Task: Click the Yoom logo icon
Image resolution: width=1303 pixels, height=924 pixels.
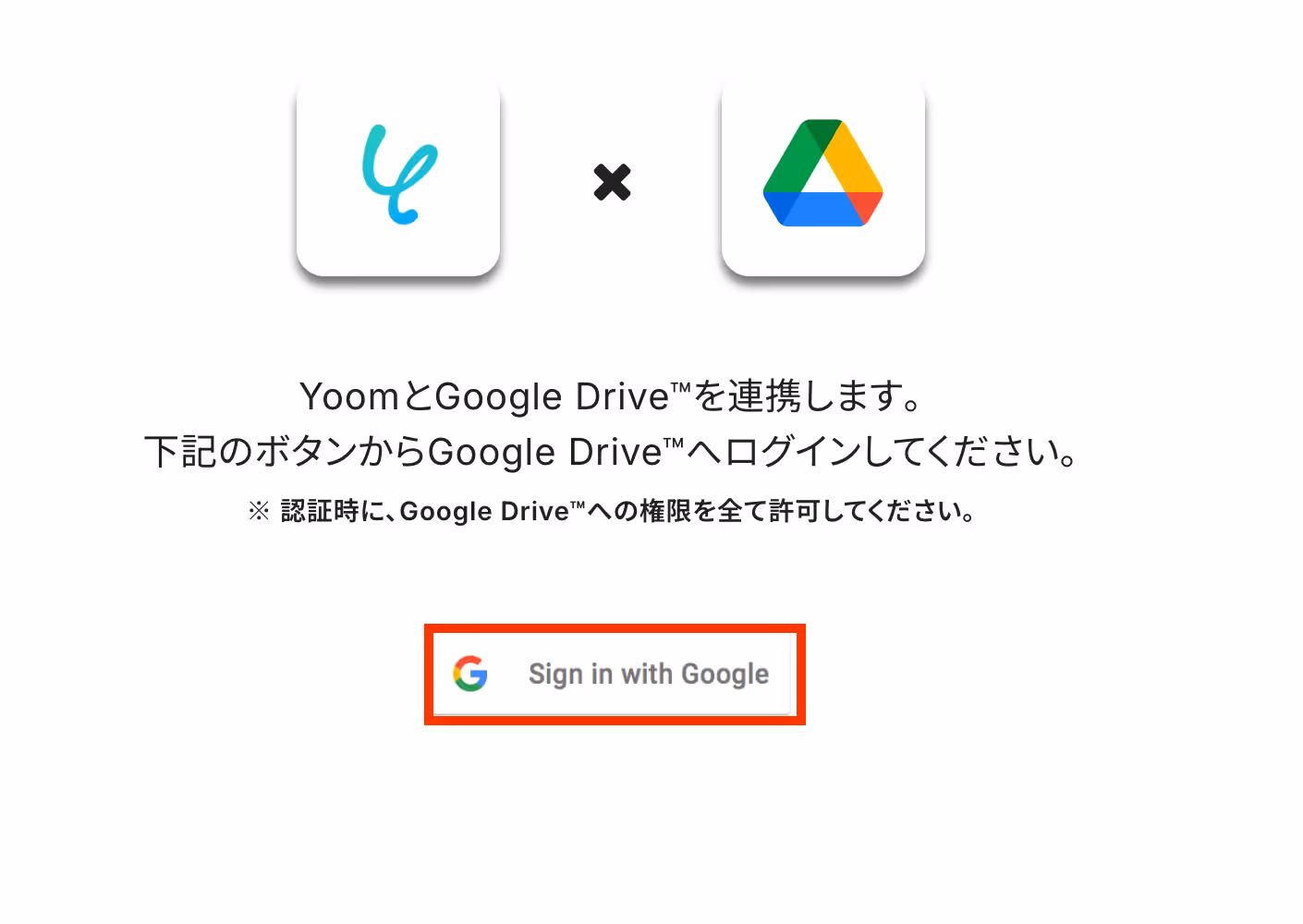Action: coord(399,175)
